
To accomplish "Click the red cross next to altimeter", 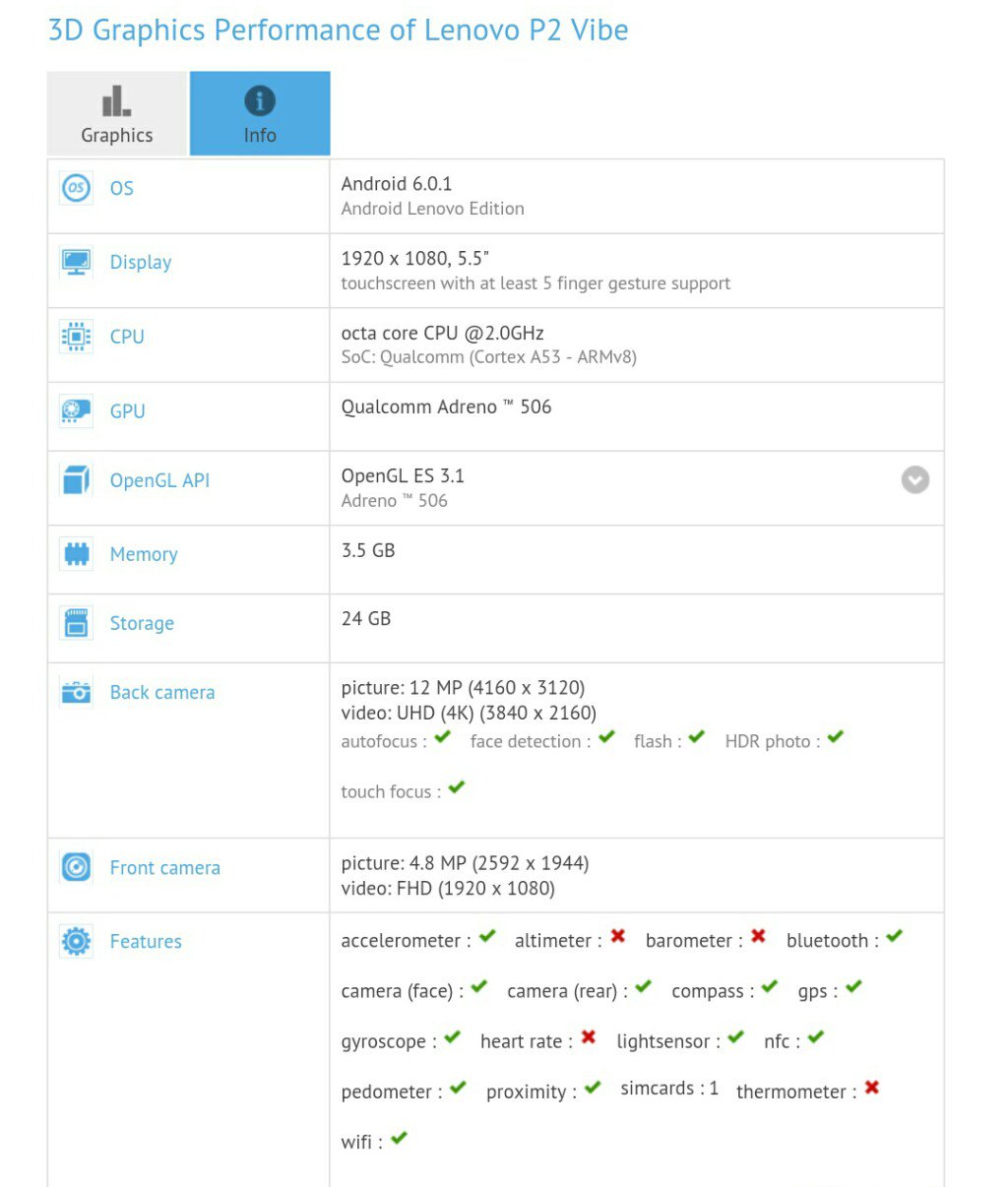I will coord(618,936).
